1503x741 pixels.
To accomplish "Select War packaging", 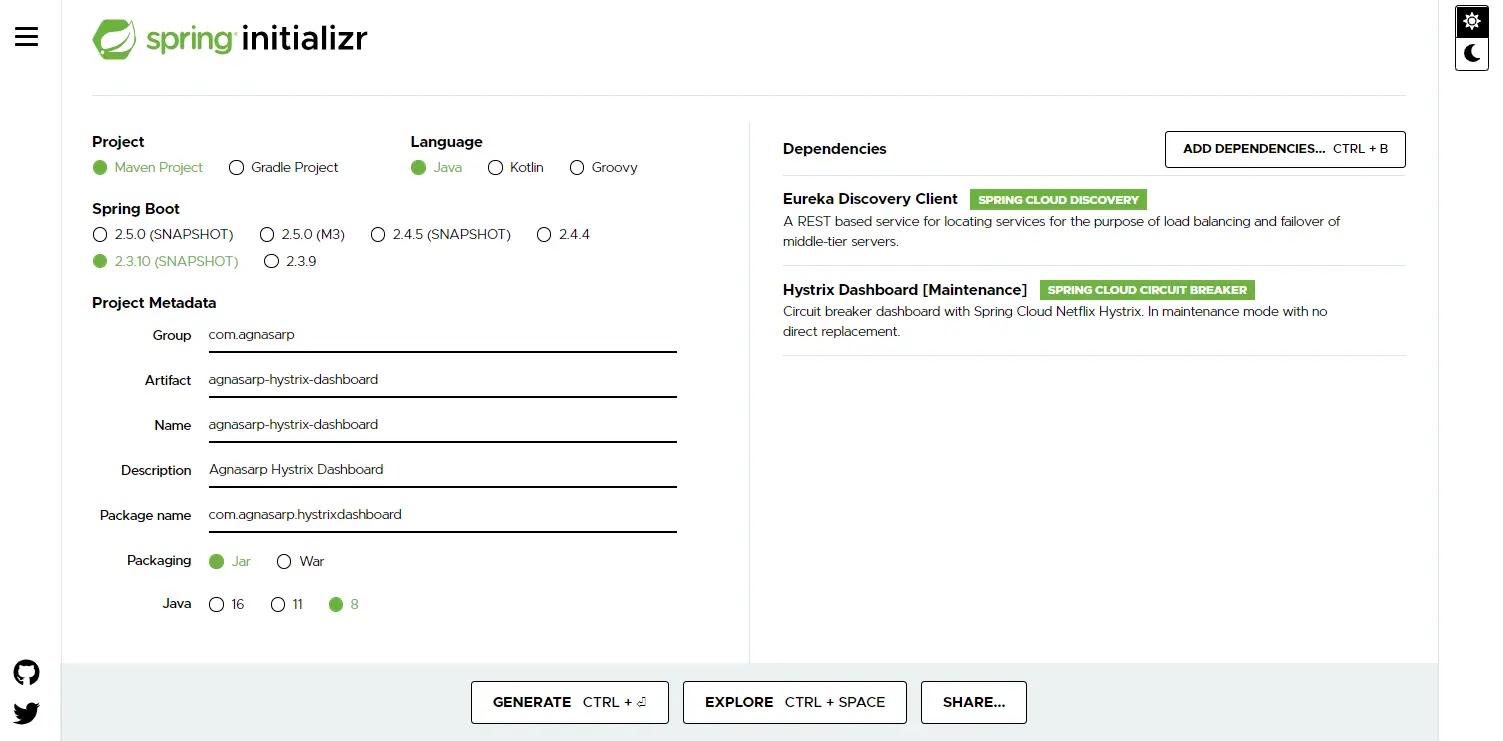I will (x=301, y=561).
